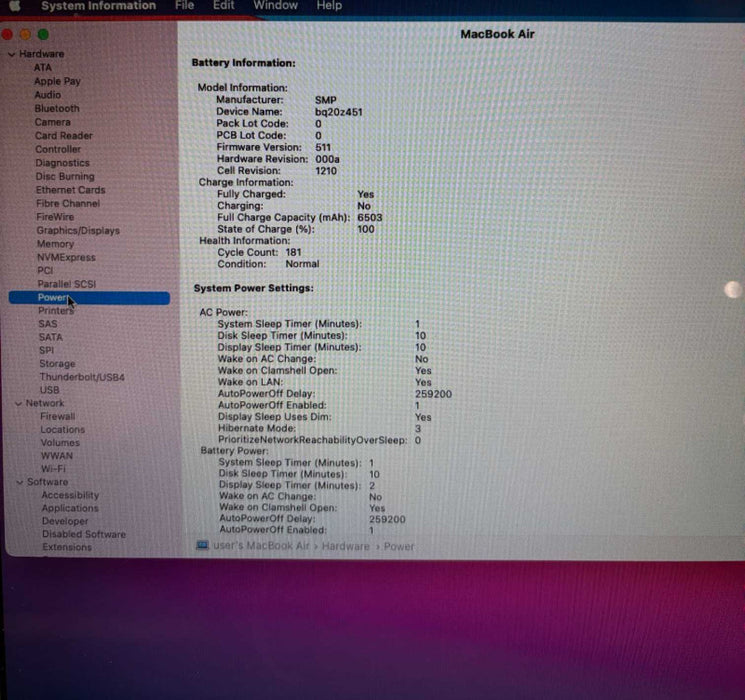Select Printers in the sidebar
The height and width of the screenshot is (700, 745).
[x=56, y=311]
